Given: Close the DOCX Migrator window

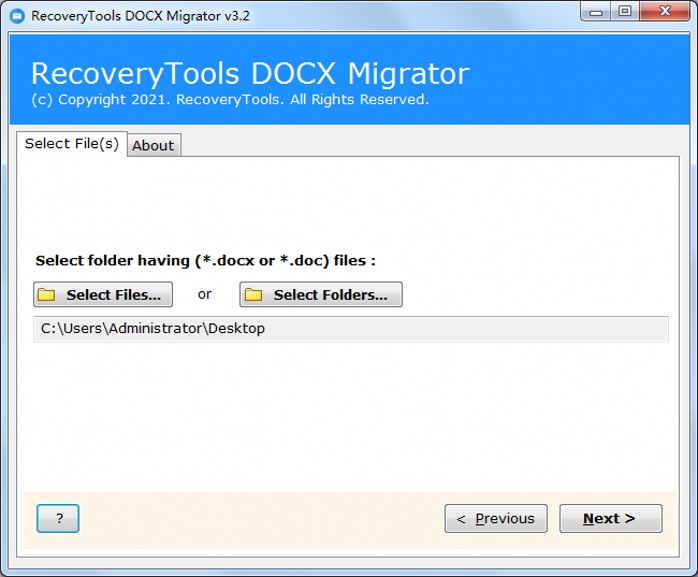Looking at the screenshot, I should [x=665, y=12].
